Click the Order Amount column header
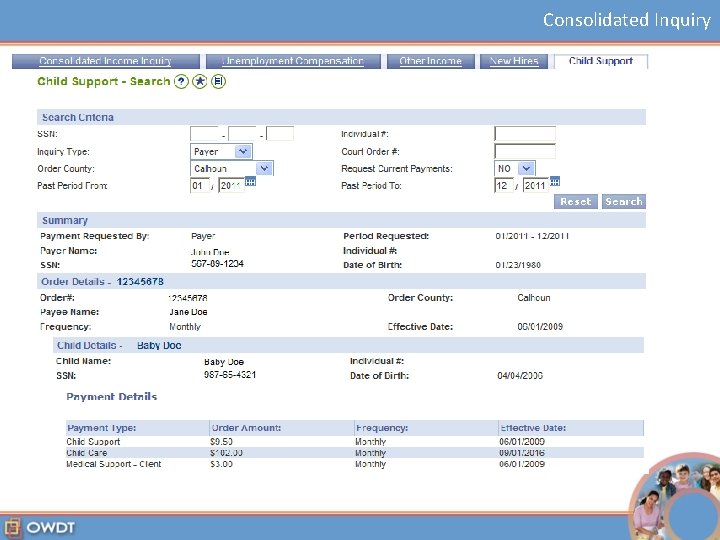 coord(281,428)
